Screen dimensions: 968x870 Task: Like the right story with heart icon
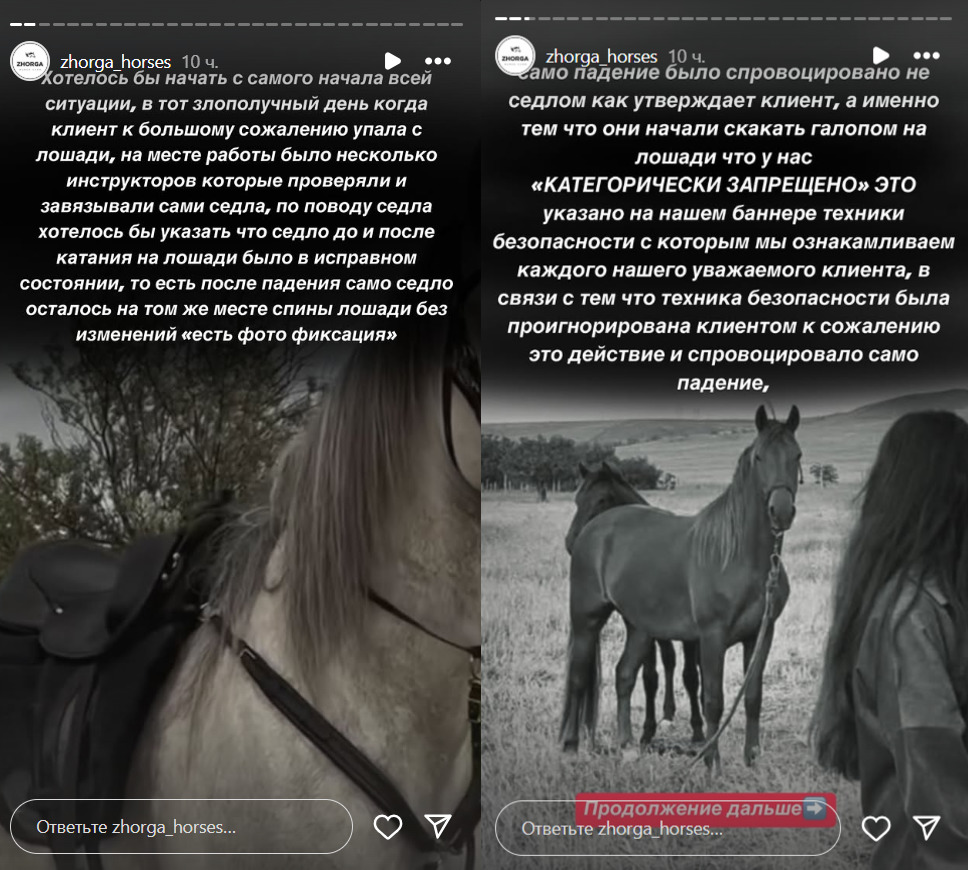(876, 828)
